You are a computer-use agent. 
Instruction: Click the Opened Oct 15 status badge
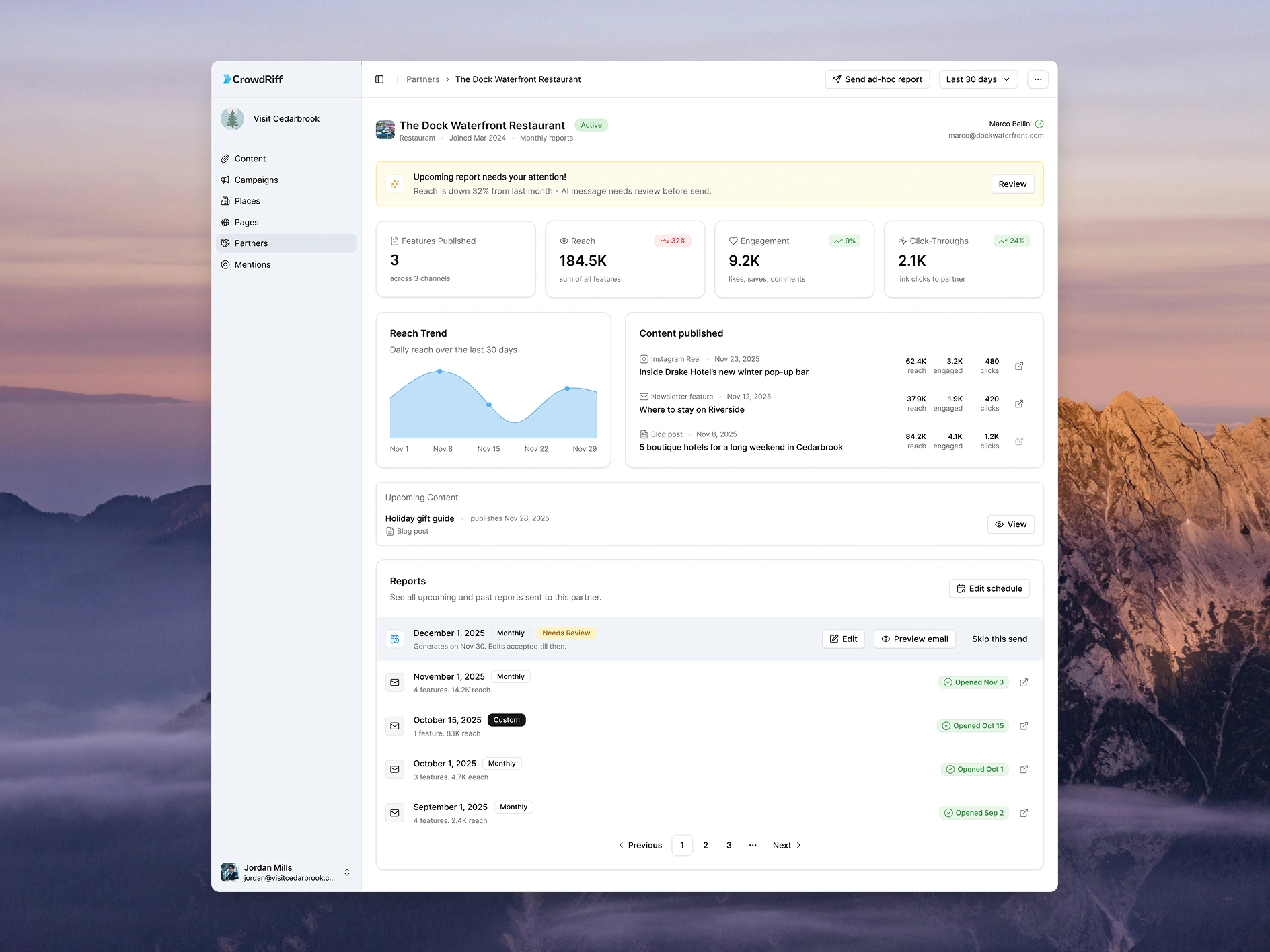[x=973, y=726]
